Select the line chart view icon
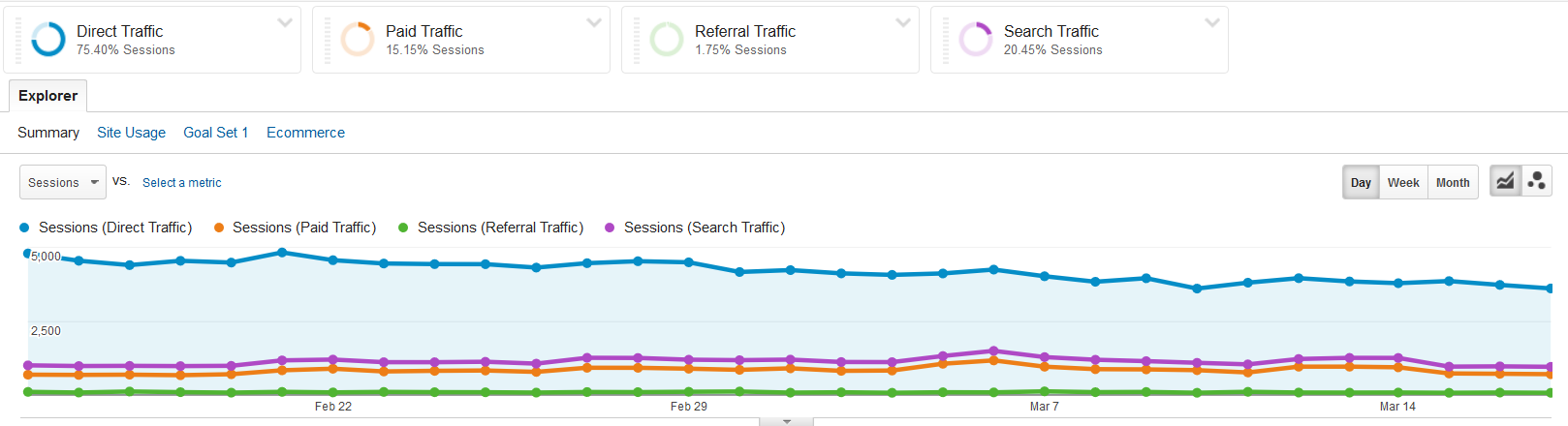1568x426 pixels. [1504, 181]
